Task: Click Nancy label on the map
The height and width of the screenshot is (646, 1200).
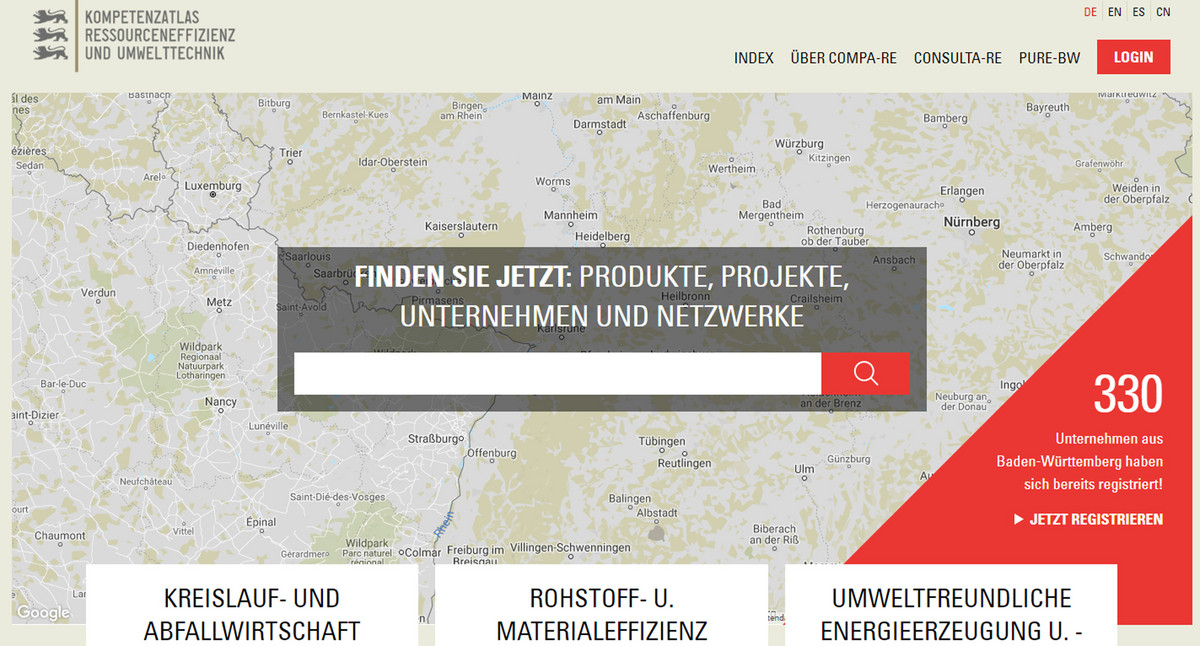Action: (x=221, y=402)
